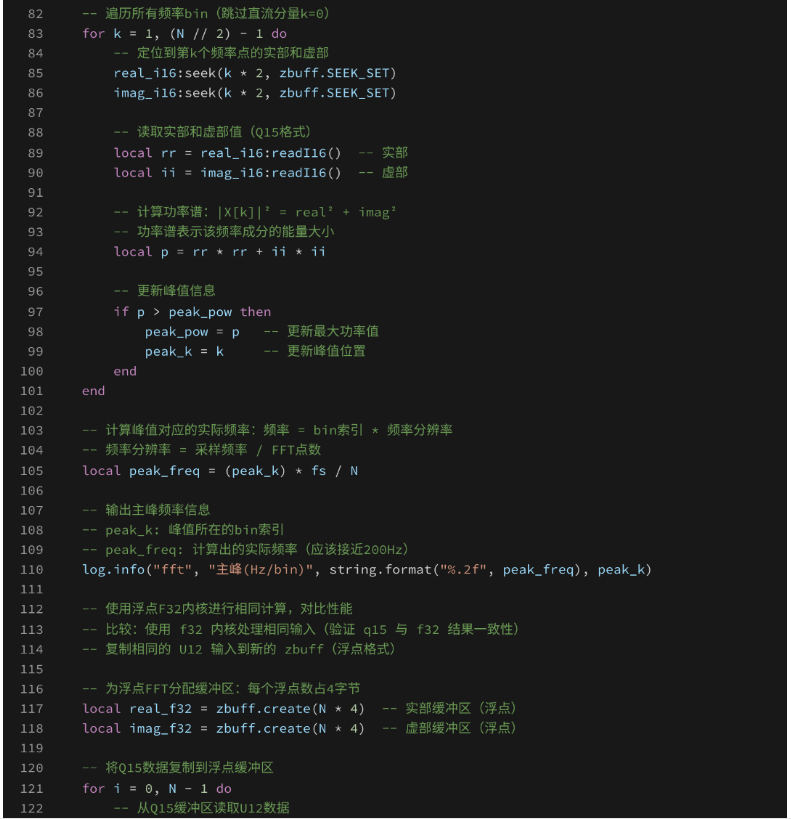Click zbuff.create on line 118
Screen dimensions: 791x819
tap(263, 729)
